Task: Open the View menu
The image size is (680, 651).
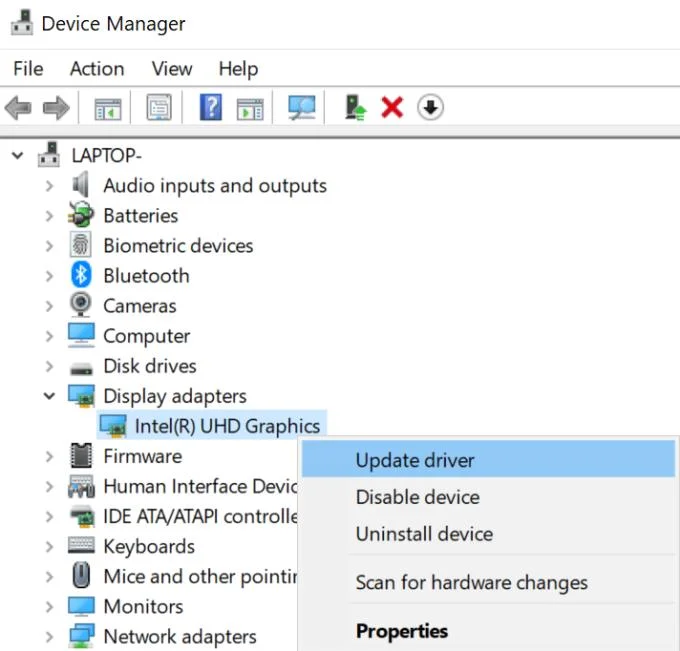Action: pos(172,69)
